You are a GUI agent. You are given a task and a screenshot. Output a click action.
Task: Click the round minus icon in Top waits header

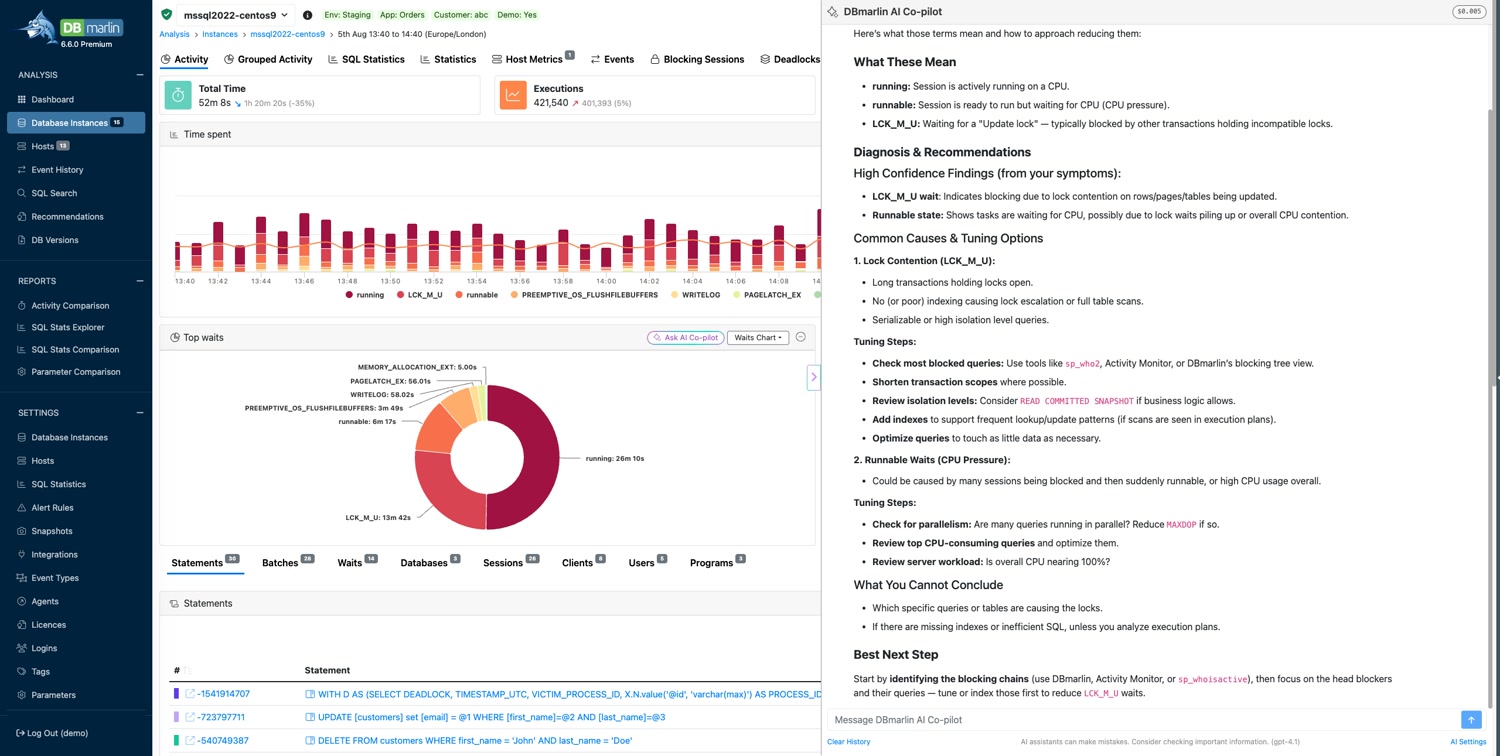click(801, 338)
